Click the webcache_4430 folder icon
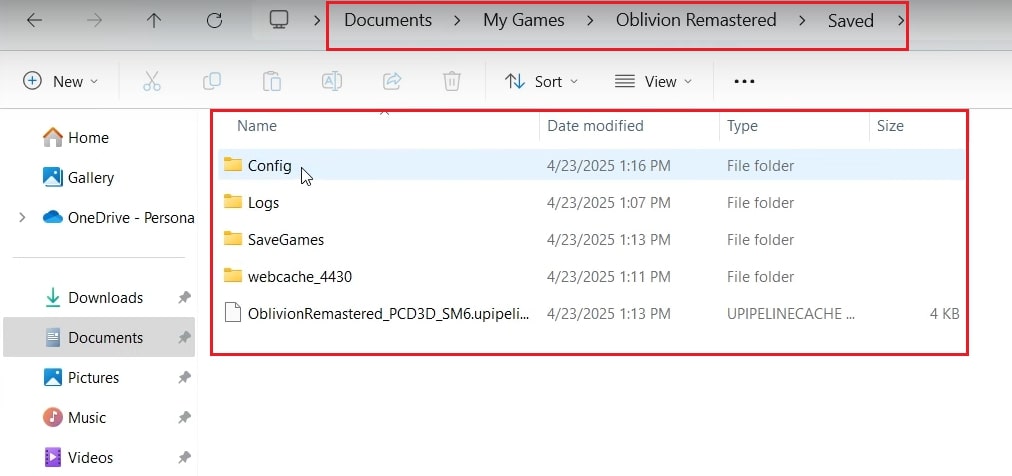Viewport: 1012px width, 476px height. [232, 276]
